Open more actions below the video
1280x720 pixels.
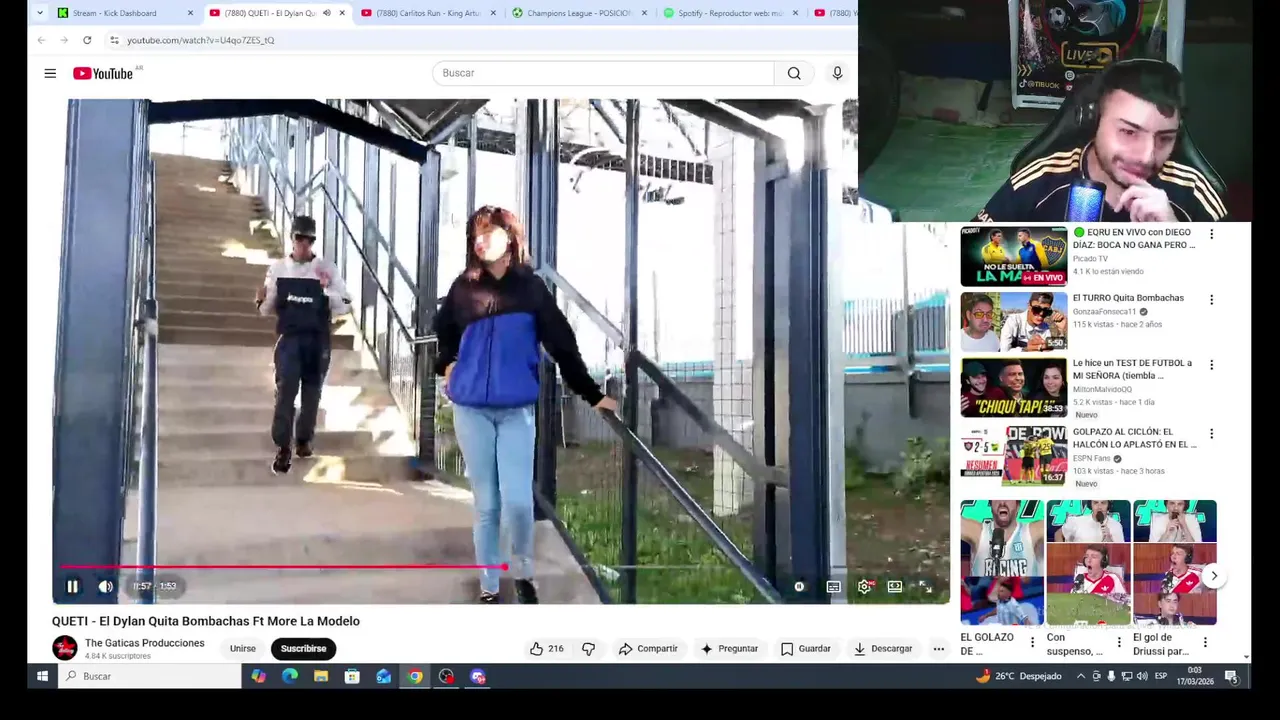(x=938, y=649)
